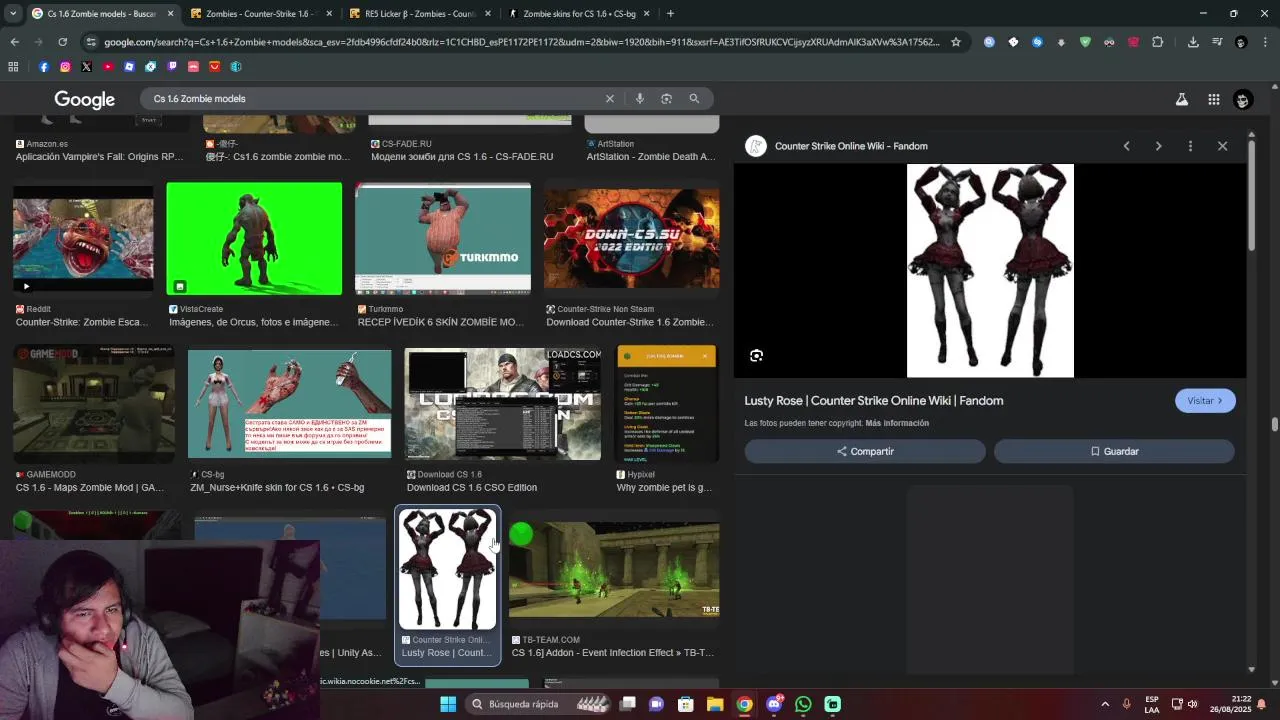Viewport: 1280px width, 720px height.
Task: Open Chrome downloads icon
Action: [1193, 42]
